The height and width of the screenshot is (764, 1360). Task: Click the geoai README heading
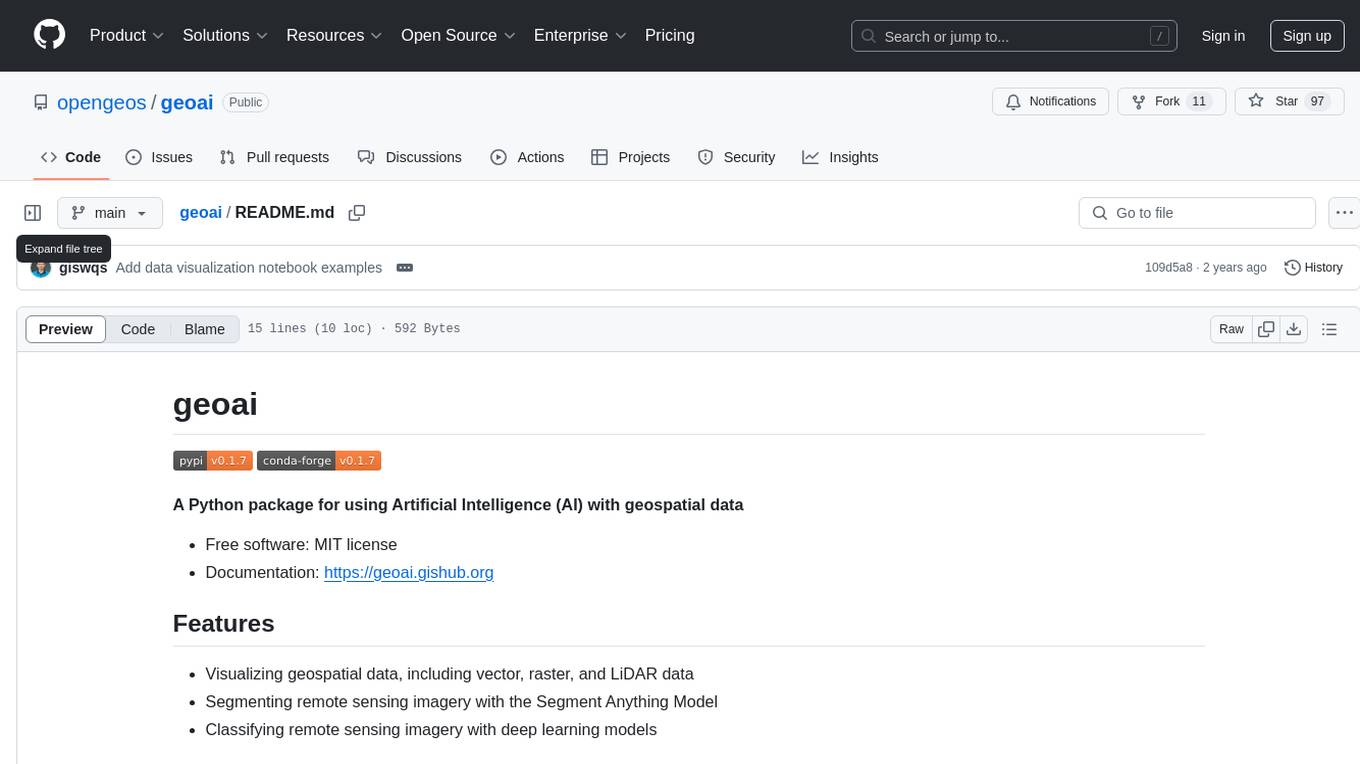pyautogui.click(x=215, y=404)
